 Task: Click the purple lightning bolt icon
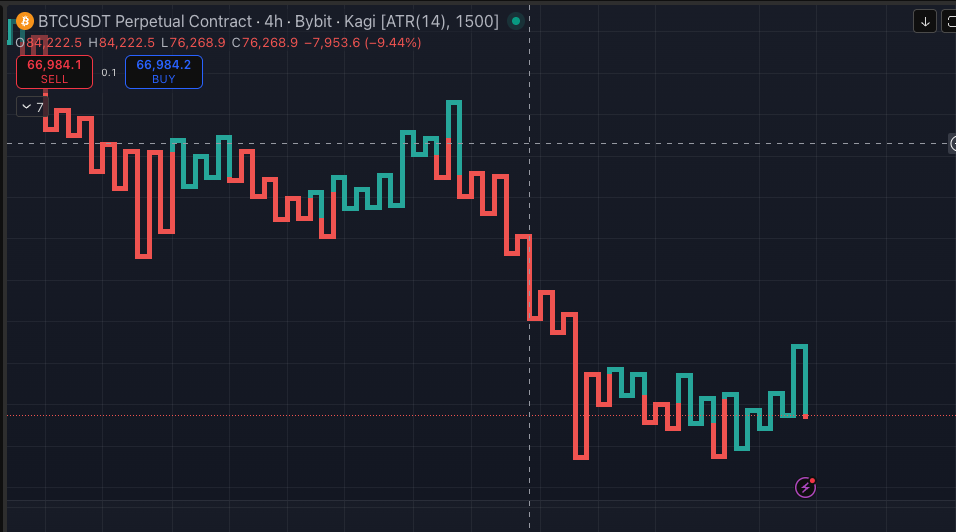click(805, 487)
